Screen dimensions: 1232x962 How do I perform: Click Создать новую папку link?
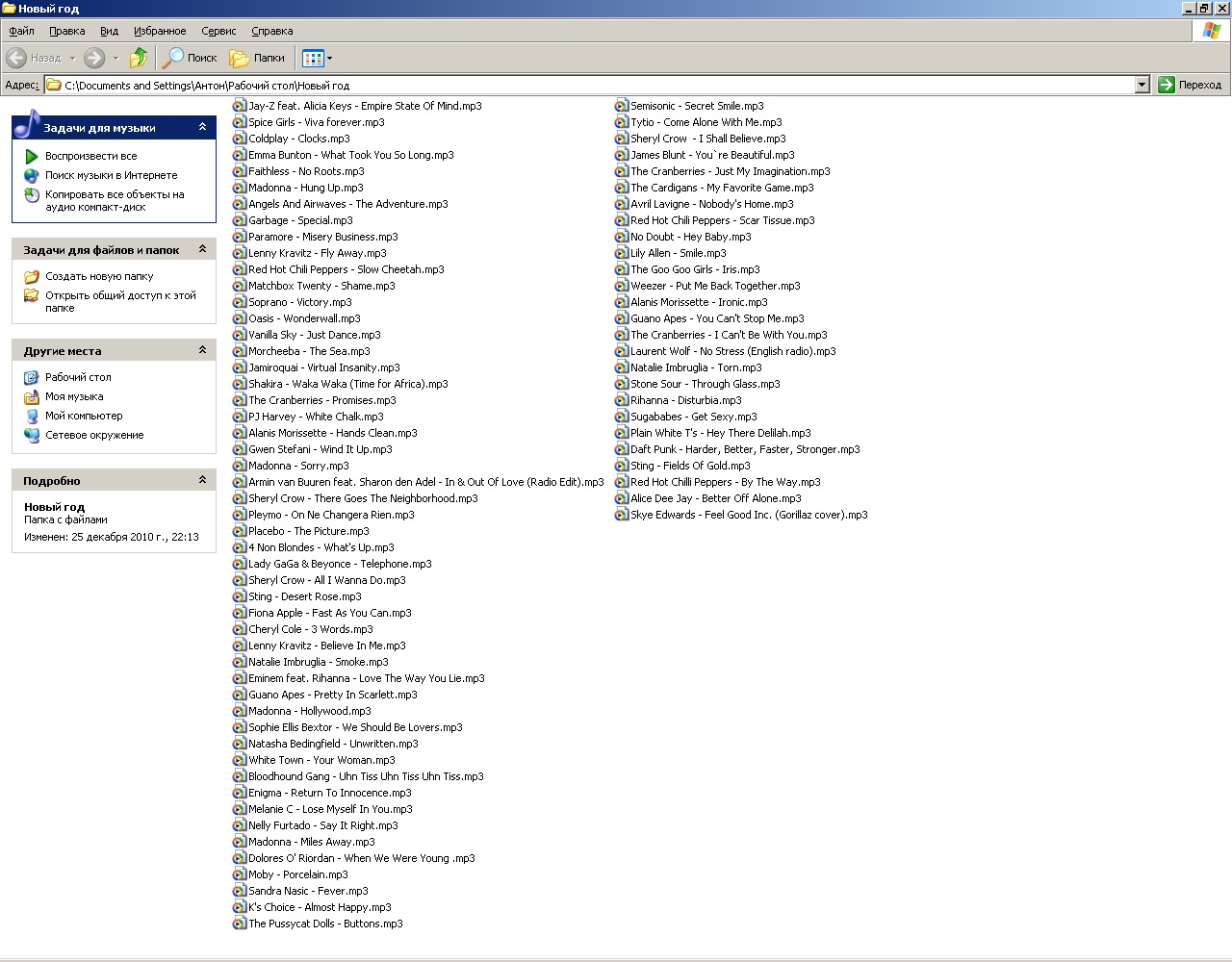coord(99,276)
